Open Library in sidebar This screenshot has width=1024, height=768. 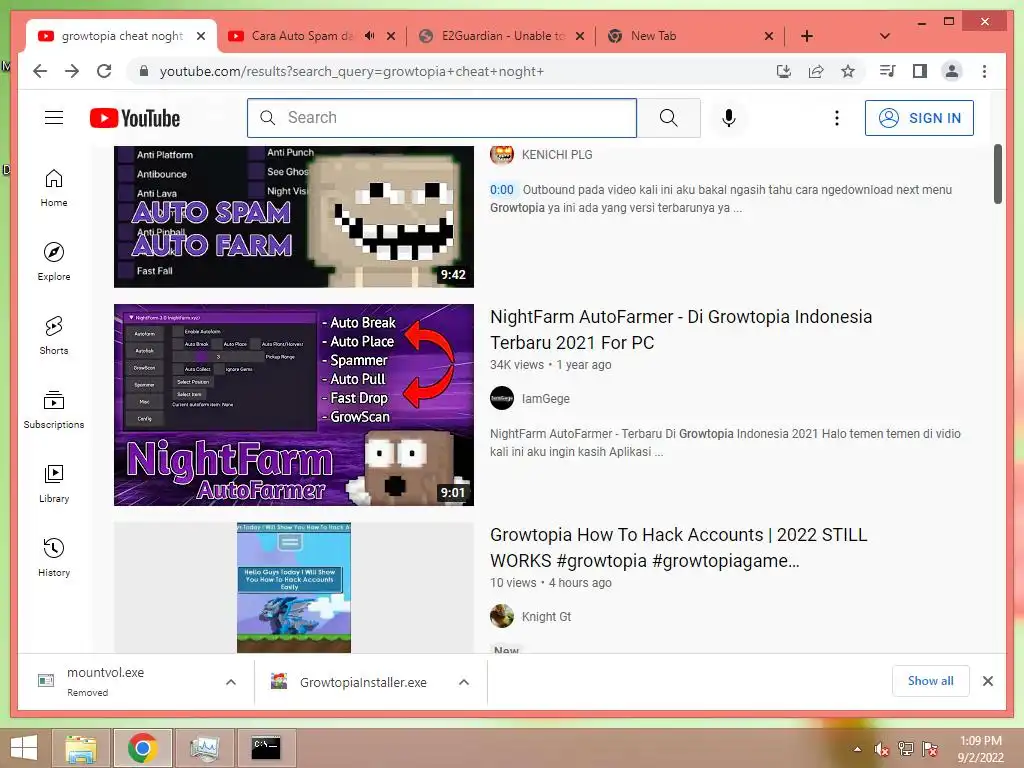tap(54, 483)
